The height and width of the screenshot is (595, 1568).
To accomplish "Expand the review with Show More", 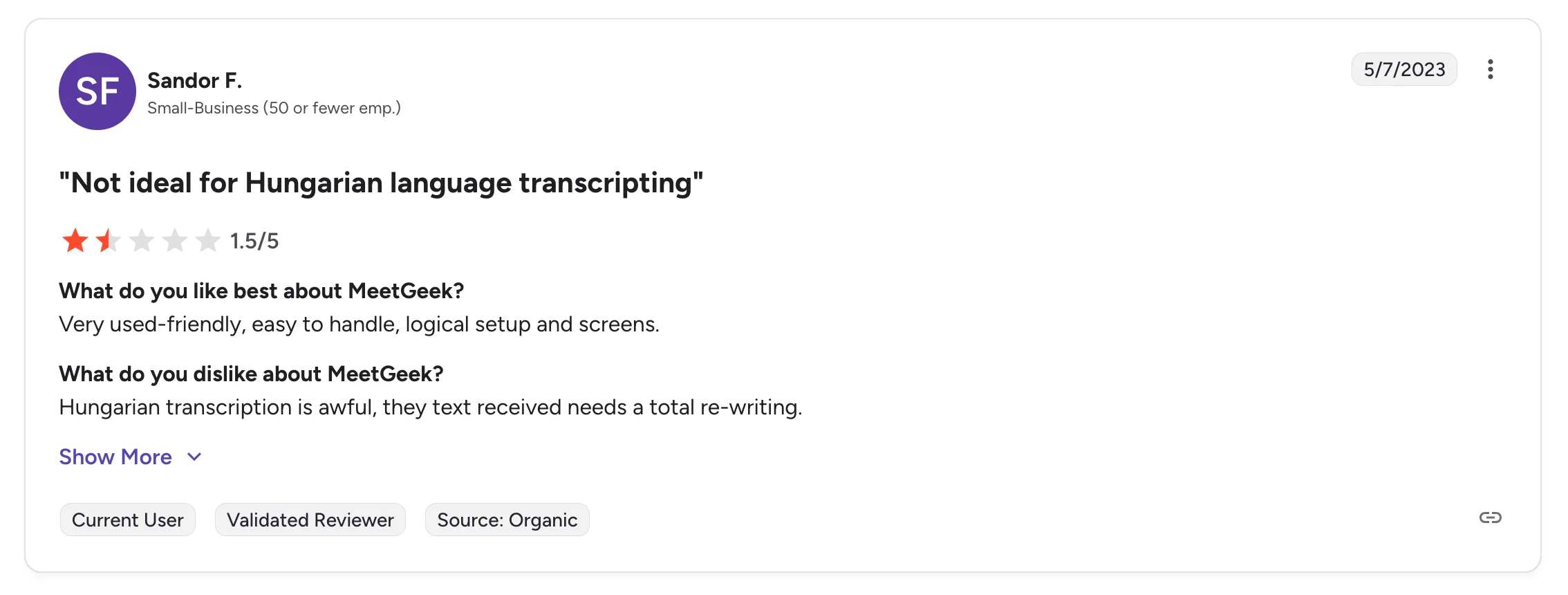I will [x=115, y=457].
